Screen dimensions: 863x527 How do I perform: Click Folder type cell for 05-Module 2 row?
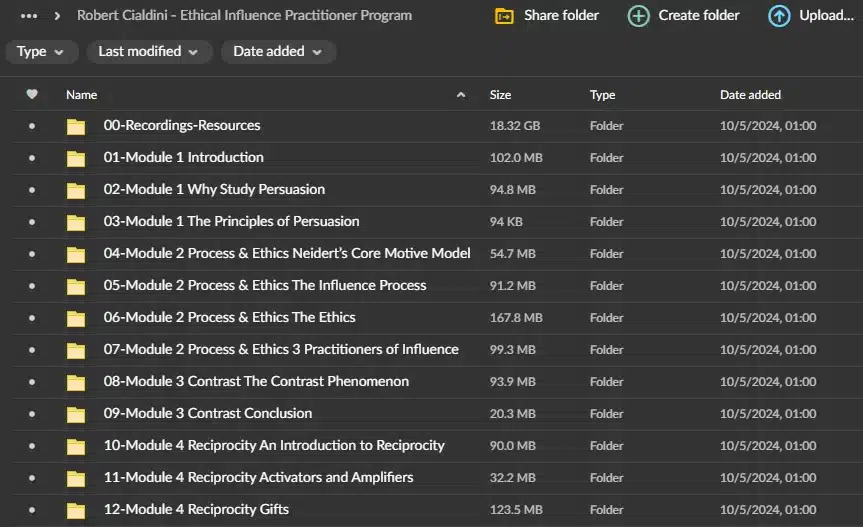(x=607, y=286)
